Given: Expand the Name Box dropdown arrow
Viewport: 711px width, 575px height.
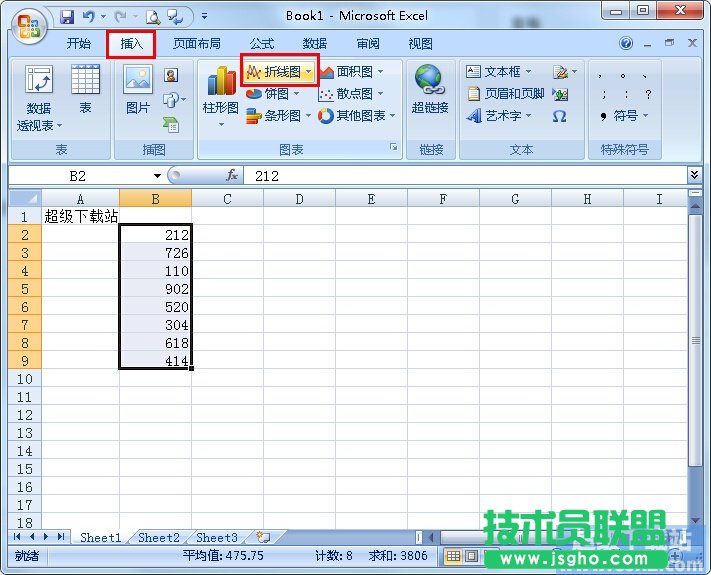Looking at the screenshot, I should 155,176.
